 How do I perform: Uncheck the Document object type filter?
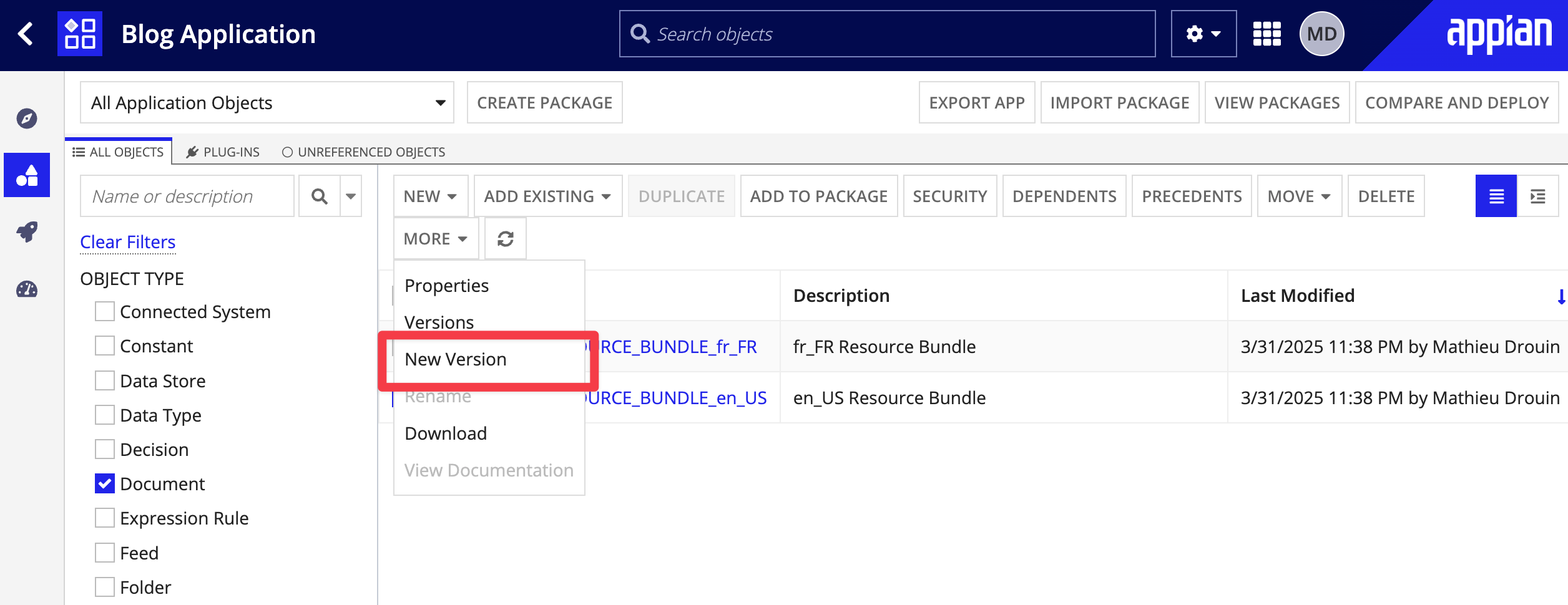(105, 484)
